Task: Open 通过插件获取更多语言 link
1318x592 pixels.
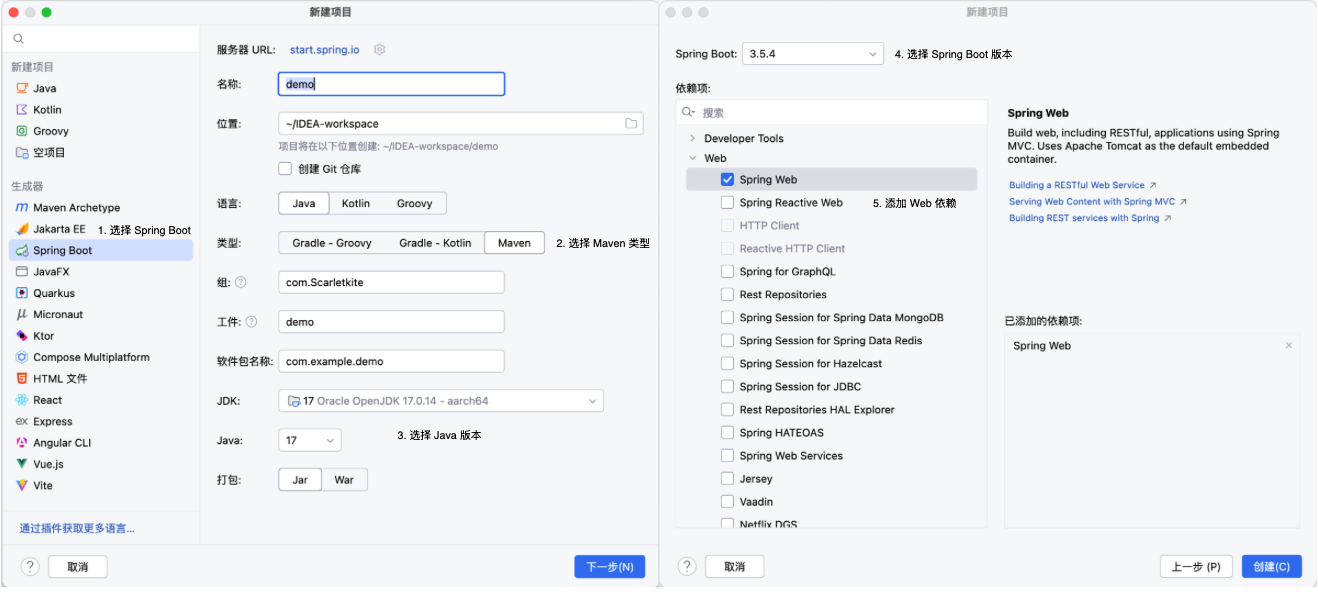Action: tap(77, 528)
